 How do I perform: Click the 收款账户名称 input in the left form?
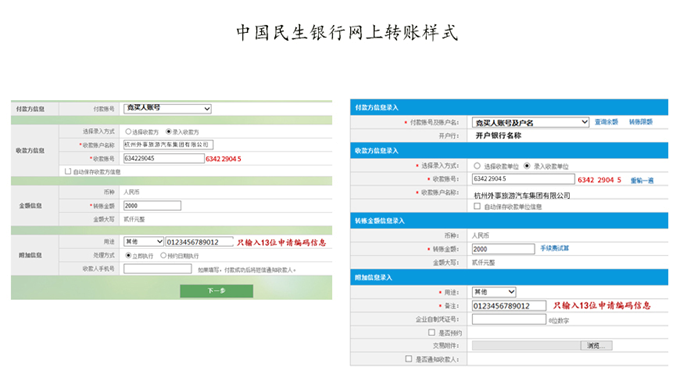(x=168, y=145)
